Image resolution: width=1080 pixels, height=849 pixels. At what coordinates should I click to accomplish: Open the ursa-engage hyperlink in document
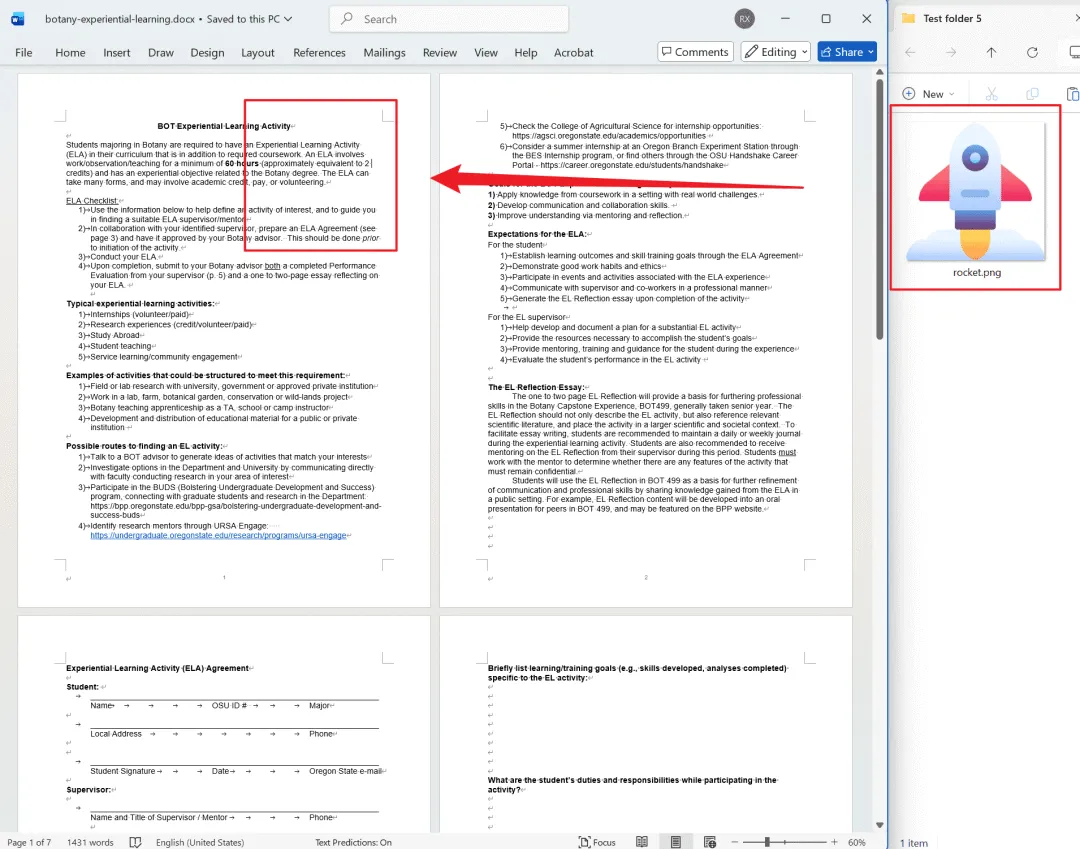218,535
